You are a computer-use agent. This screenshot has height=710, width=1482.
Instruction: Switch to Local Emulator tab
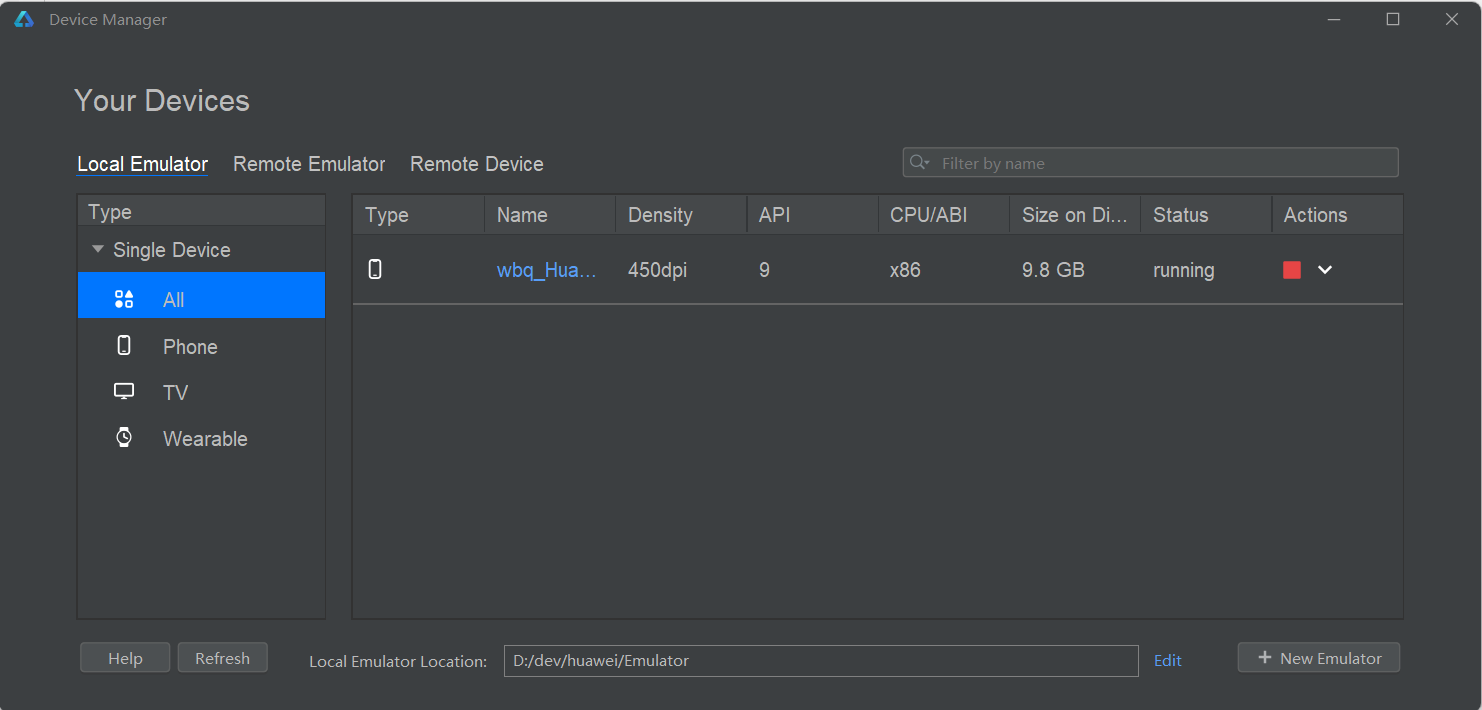[143, 164]
